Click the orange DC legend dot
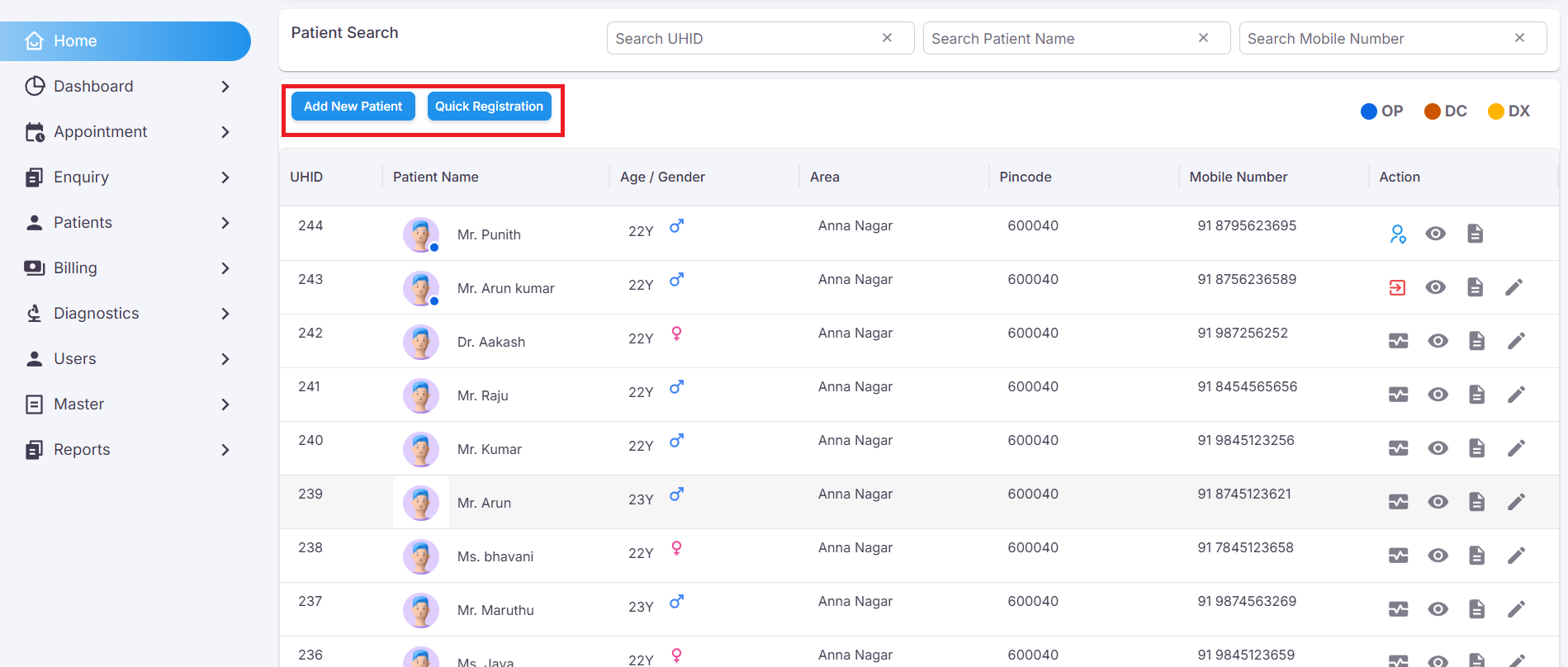This screenshot has height=667, width=1568. [1432, 111]
